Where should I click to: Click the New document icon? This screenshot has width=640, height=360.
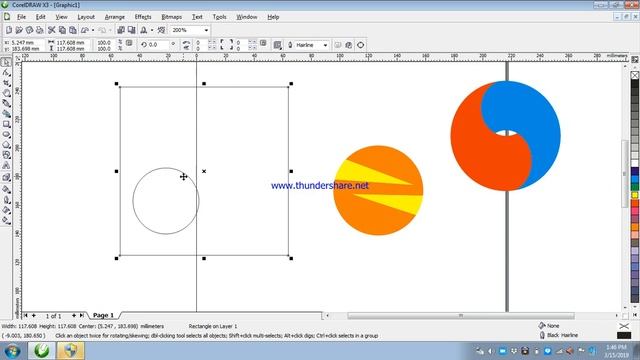(x=9, y=30)
